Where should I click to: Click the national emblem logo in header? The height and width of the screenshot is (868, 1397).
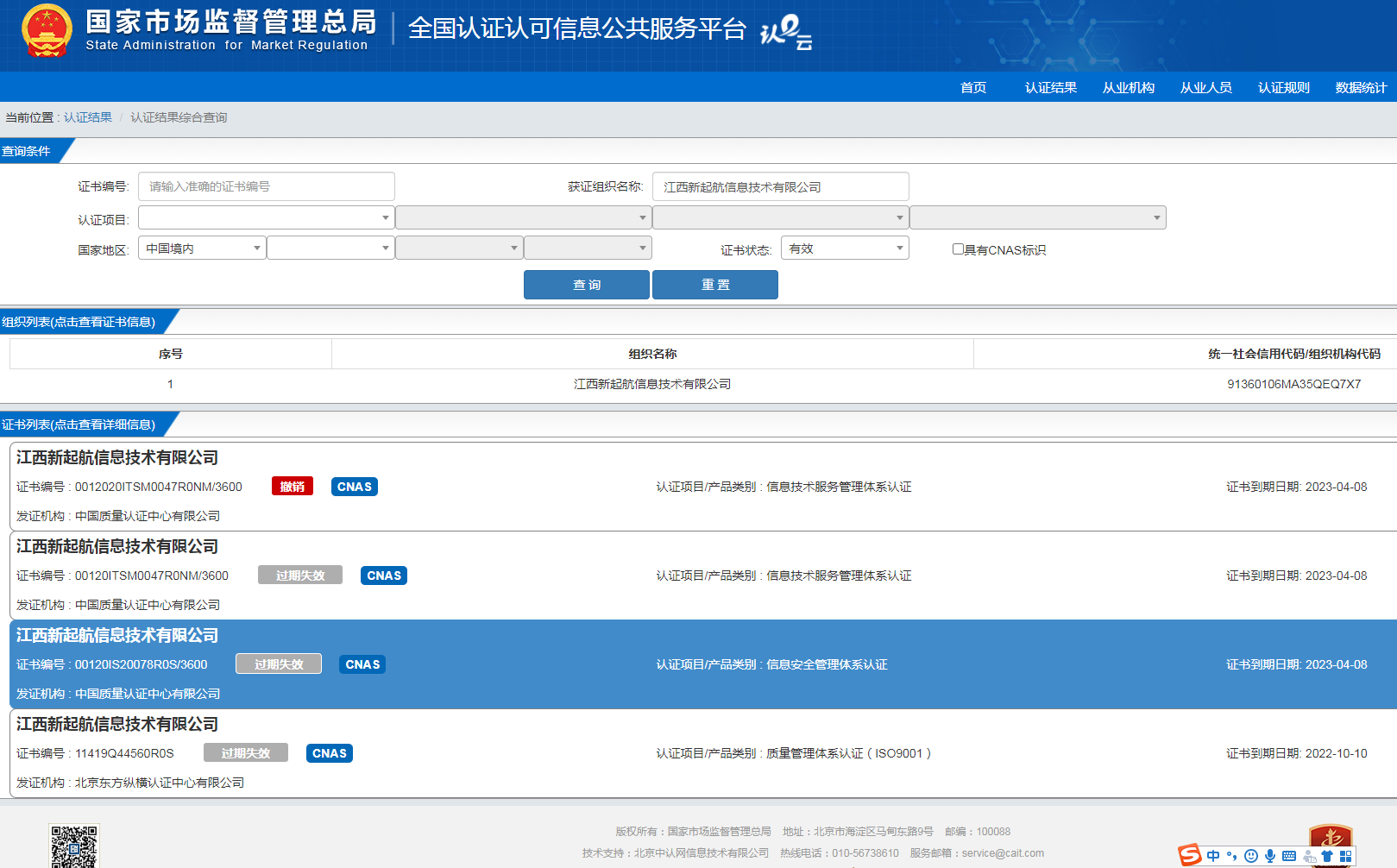point(47,31)
